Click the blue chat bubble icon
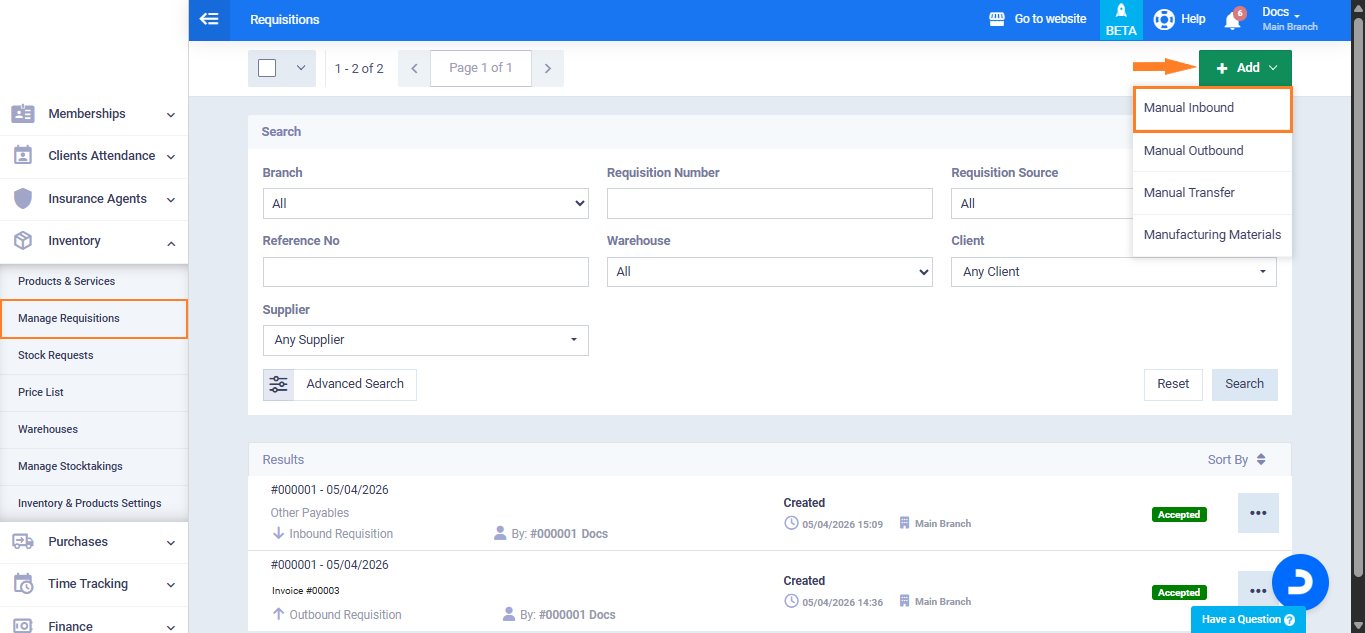 pyautogui.click(x=1300, y=581)
